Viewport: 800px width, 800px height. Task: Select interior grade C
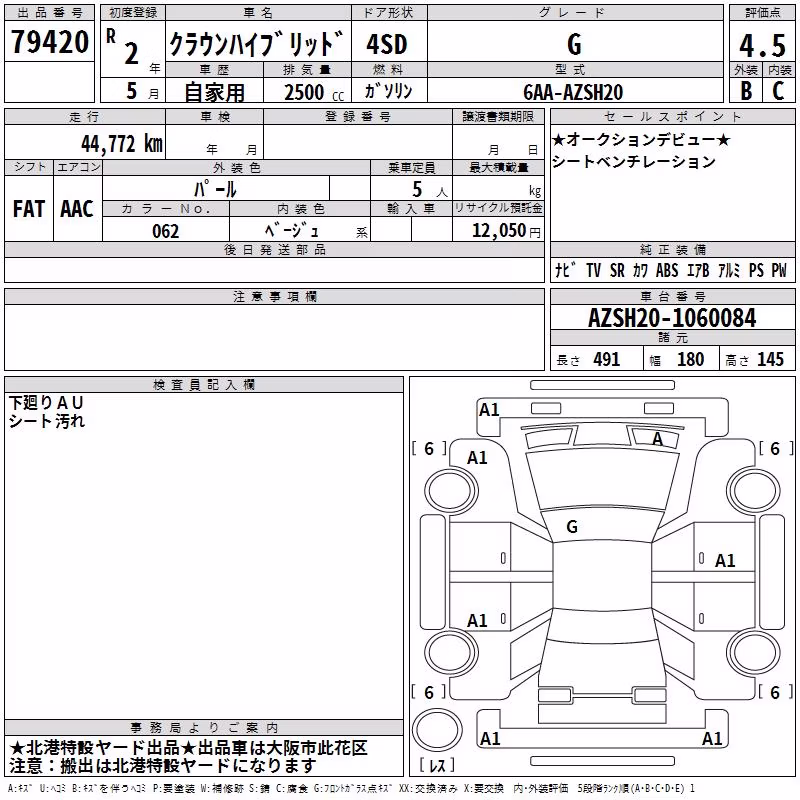point(778,91)
